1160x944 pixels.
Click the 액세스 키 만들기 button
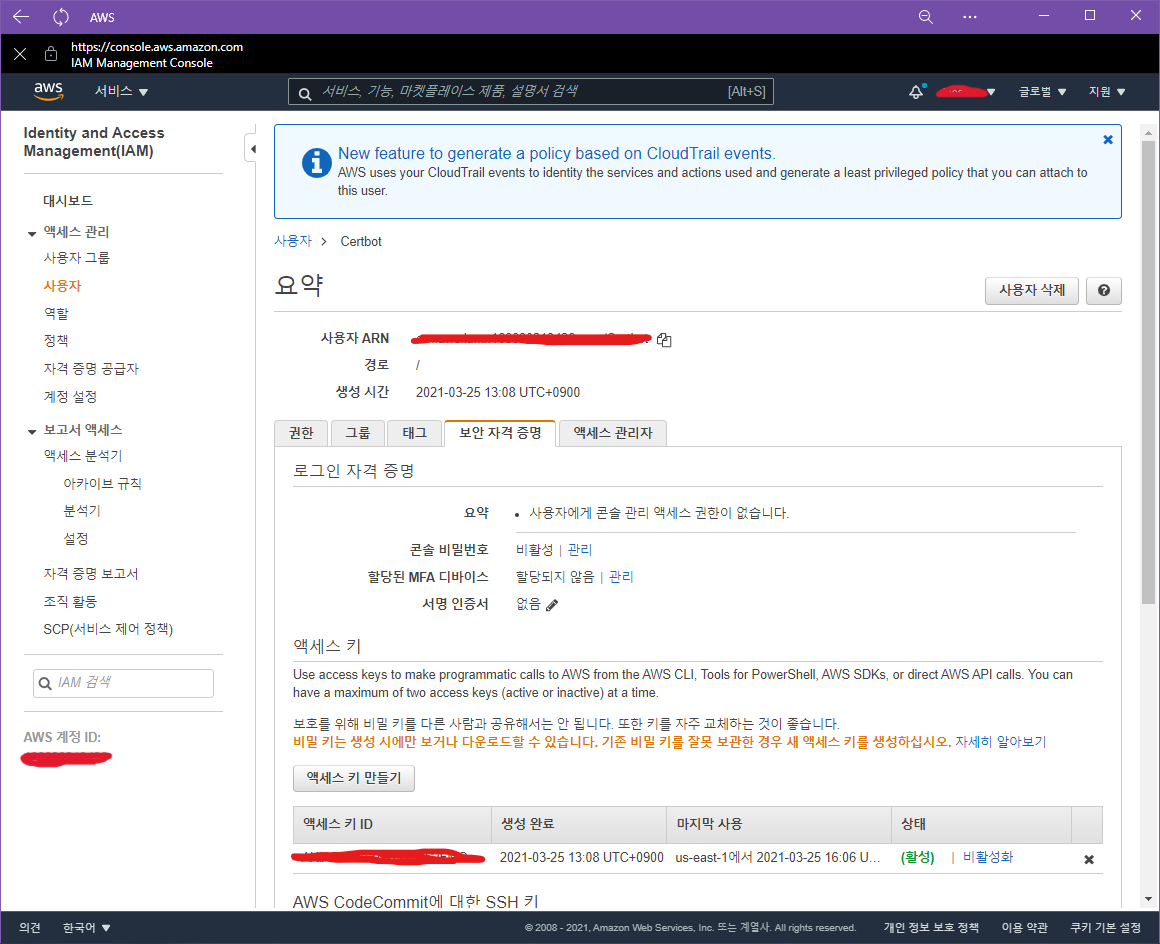(354, 778)
